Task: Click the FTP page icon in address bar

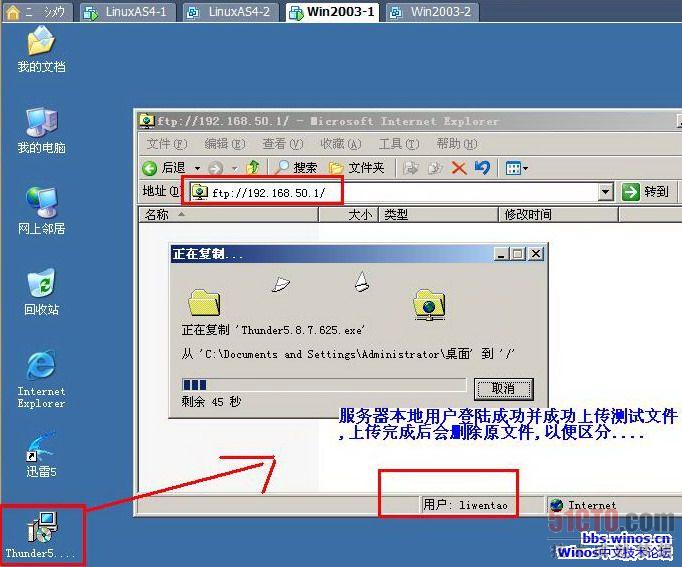Action: click(200, 192)
